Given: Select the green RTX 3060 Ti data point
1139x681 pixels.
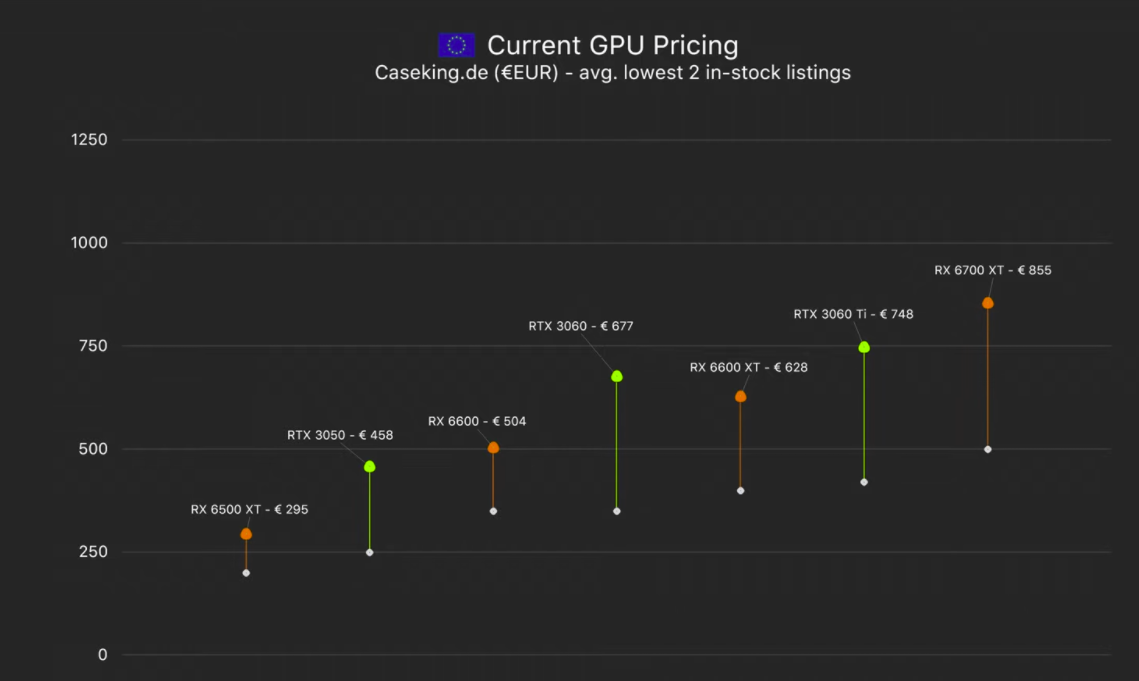Looking at the screenshot, I should point(864,347).
